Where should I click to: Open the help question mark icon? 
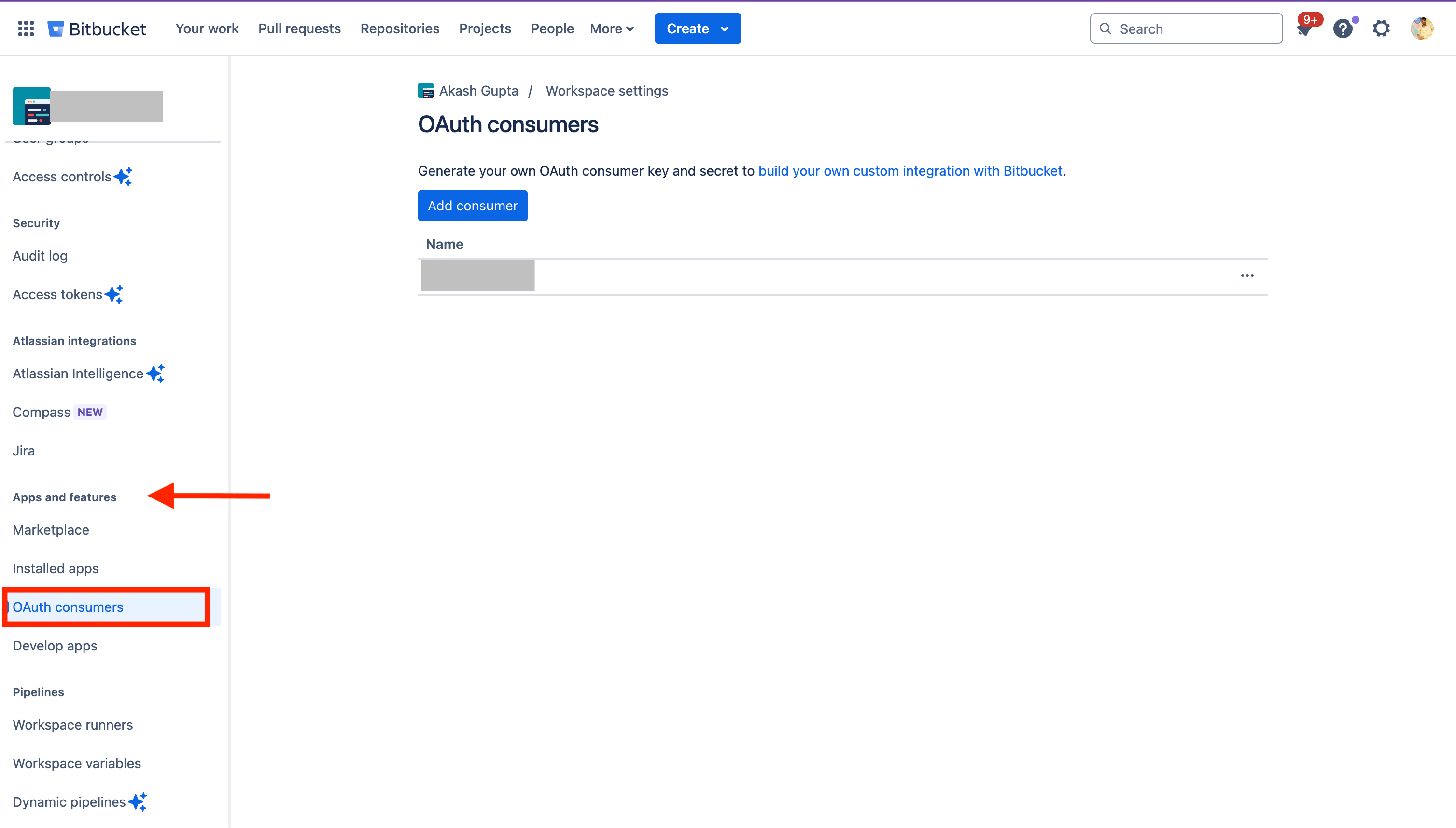1343,28
